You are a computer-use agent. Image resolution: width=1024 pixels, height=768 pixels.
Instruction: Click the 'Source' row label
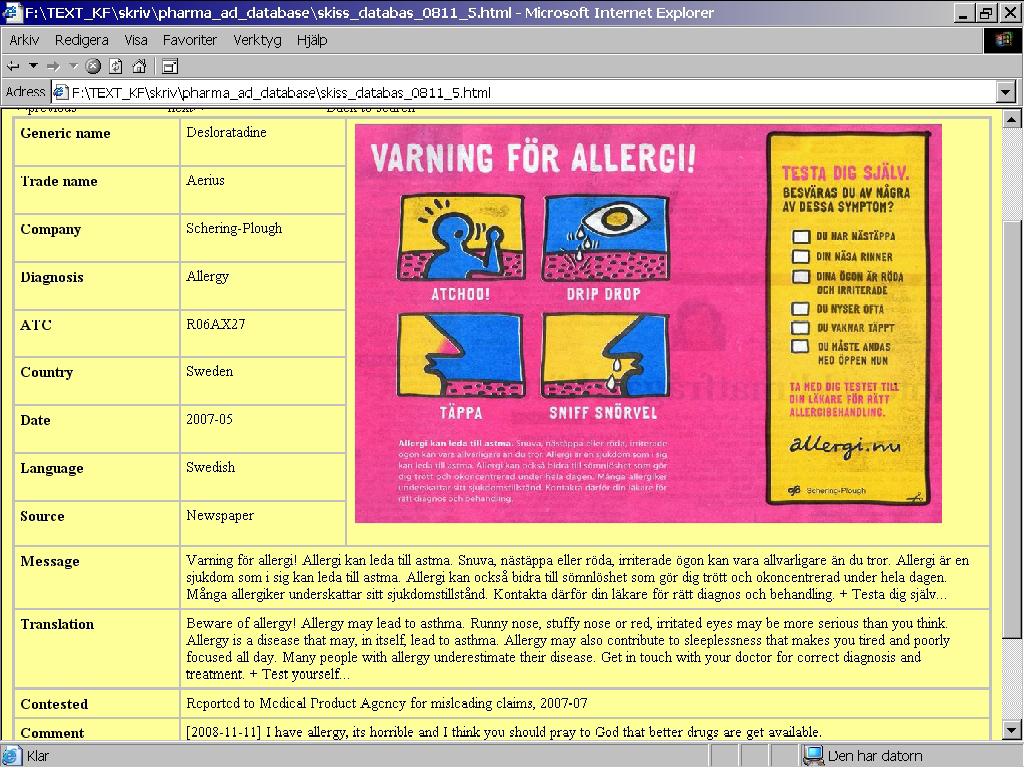(42, 516)
